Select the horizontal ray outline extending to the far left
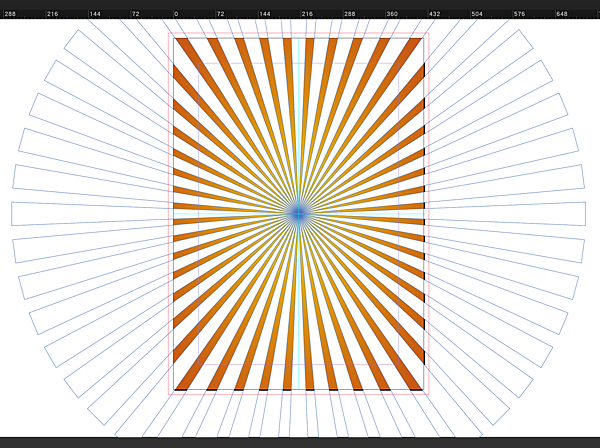The image size is (600, 448). (92, 214)
